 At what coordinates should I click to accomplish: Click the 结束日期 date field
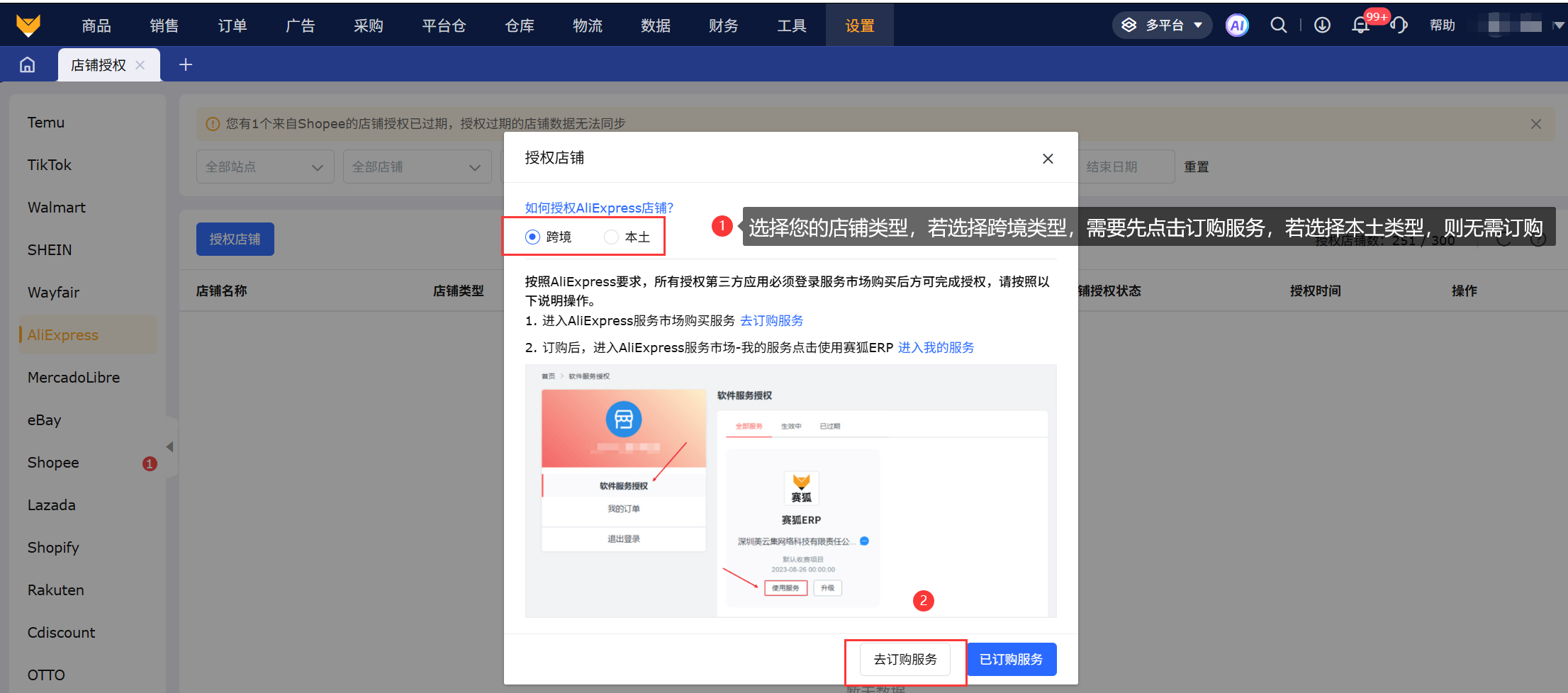1126,167
